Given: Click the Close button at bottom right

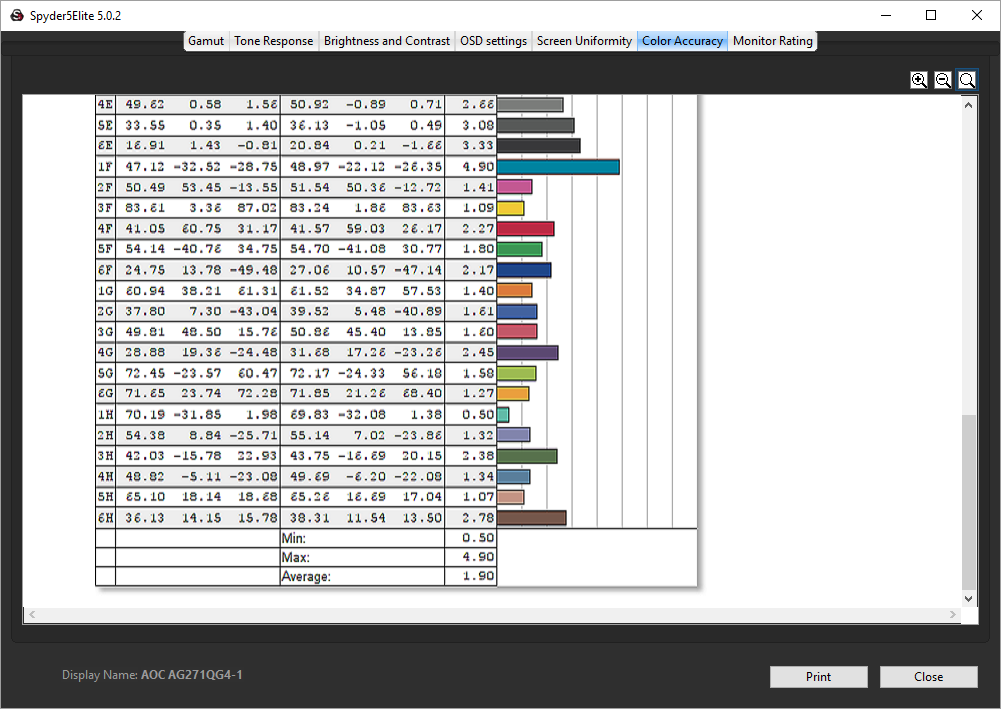Looking at the screenshot, I should [928, 677].
